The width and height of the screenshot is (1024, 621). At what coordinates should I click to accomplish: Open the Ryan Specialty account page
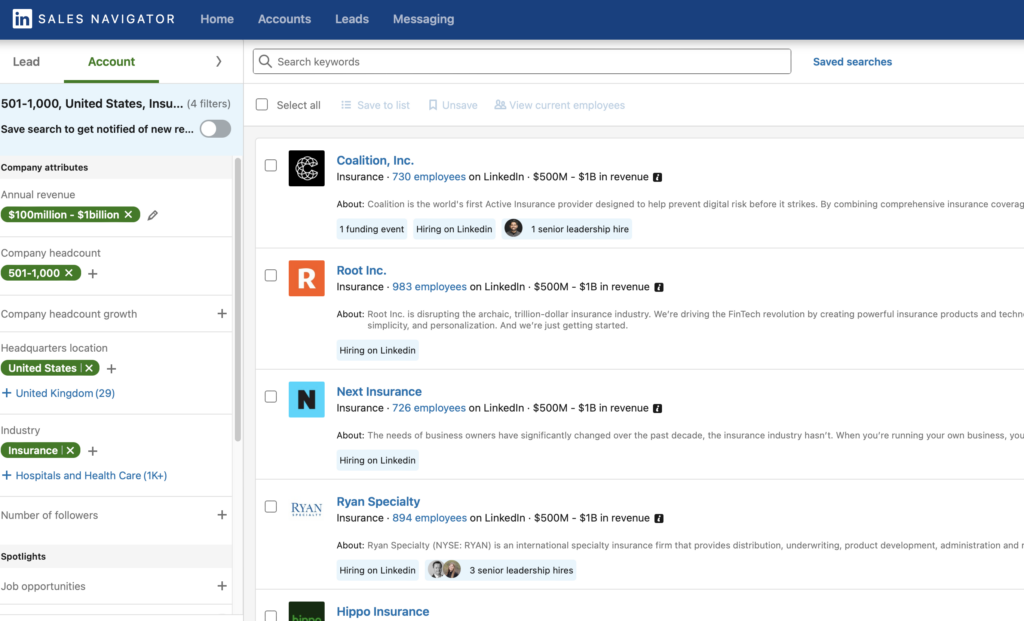pos(378,501)
